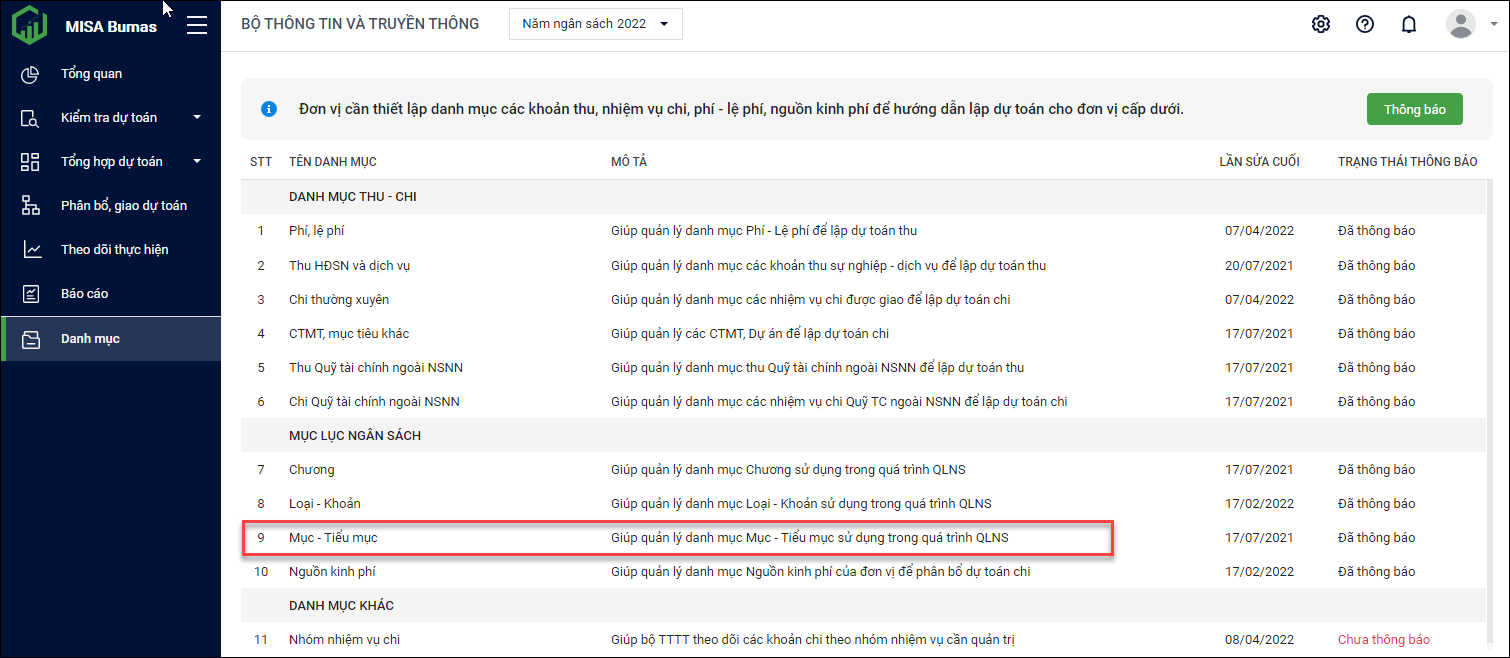1510x658 pixels.
Task: Expand the Kiểm tra dự toán submenu arrow
Action: pos(197,118)
